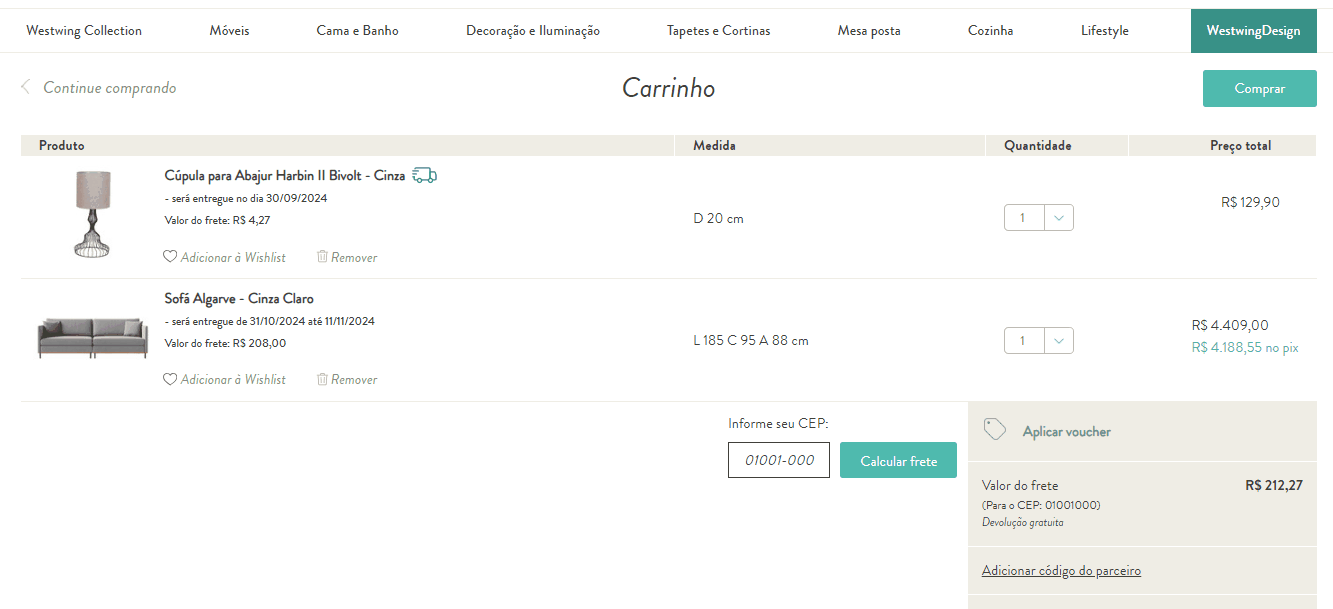Click the R$ 129,90 price
The height and width of the screenshot is (609, 1333).
click(1250, 202)
